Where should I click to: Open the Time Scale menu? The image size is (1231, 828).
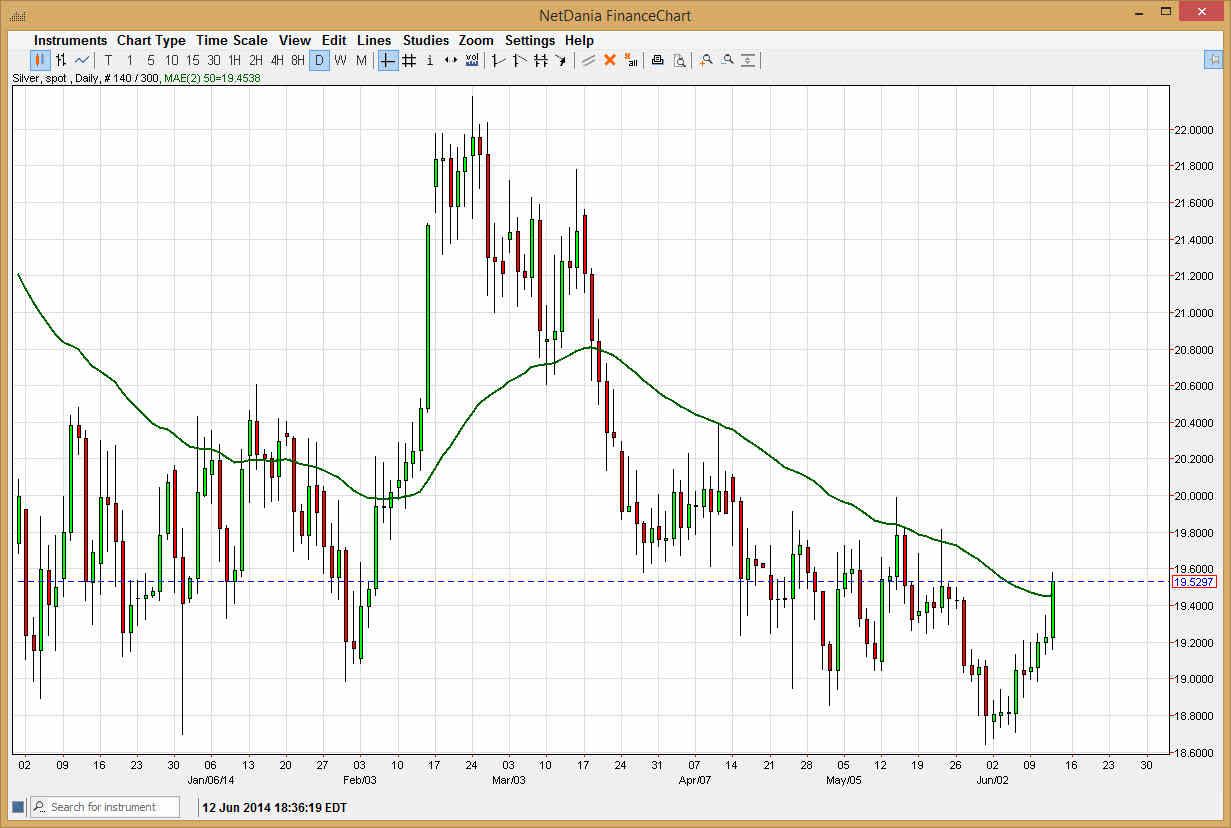(231, 40)
